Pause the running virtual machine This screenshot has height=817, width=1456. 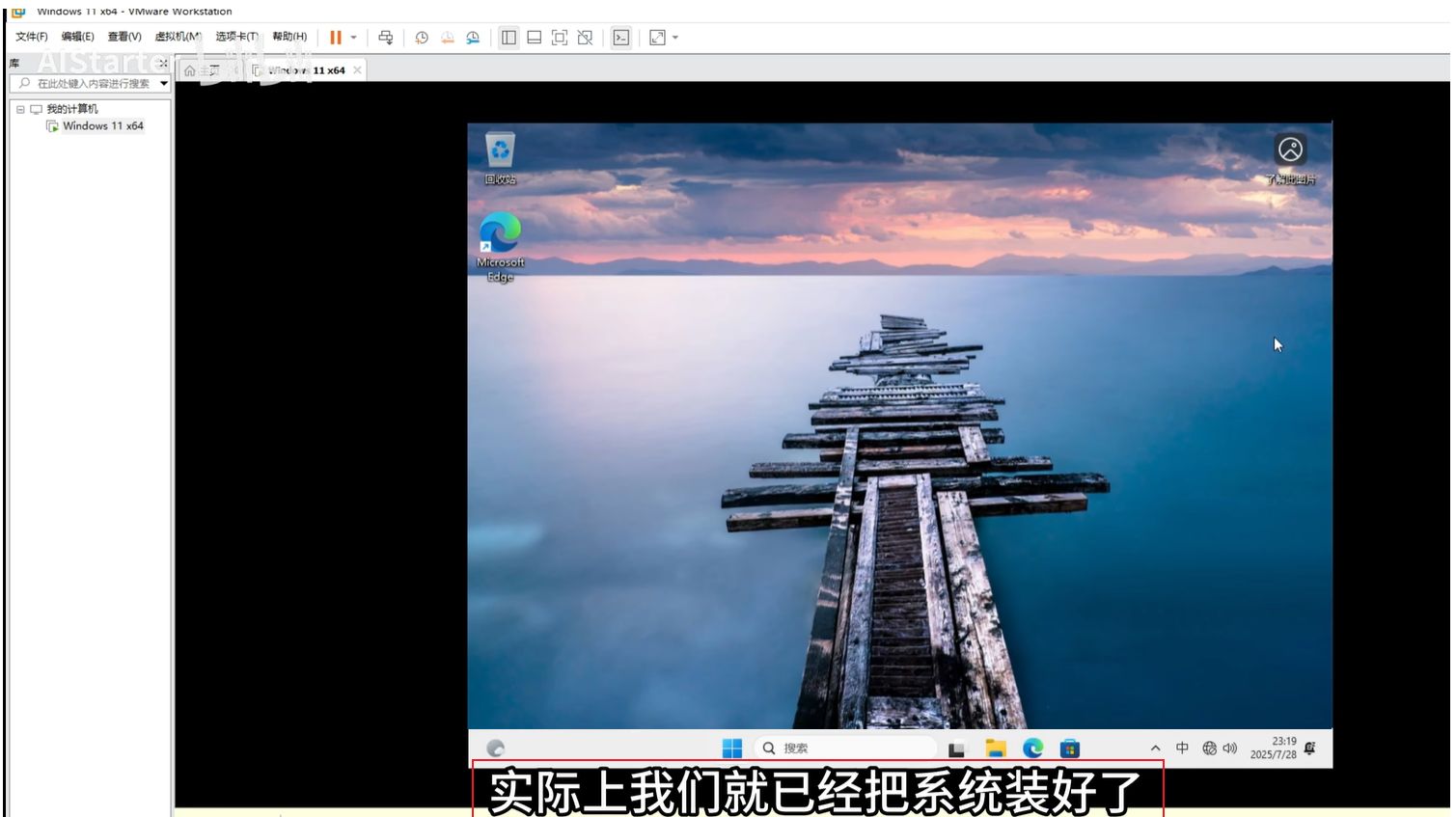[335, 38]
